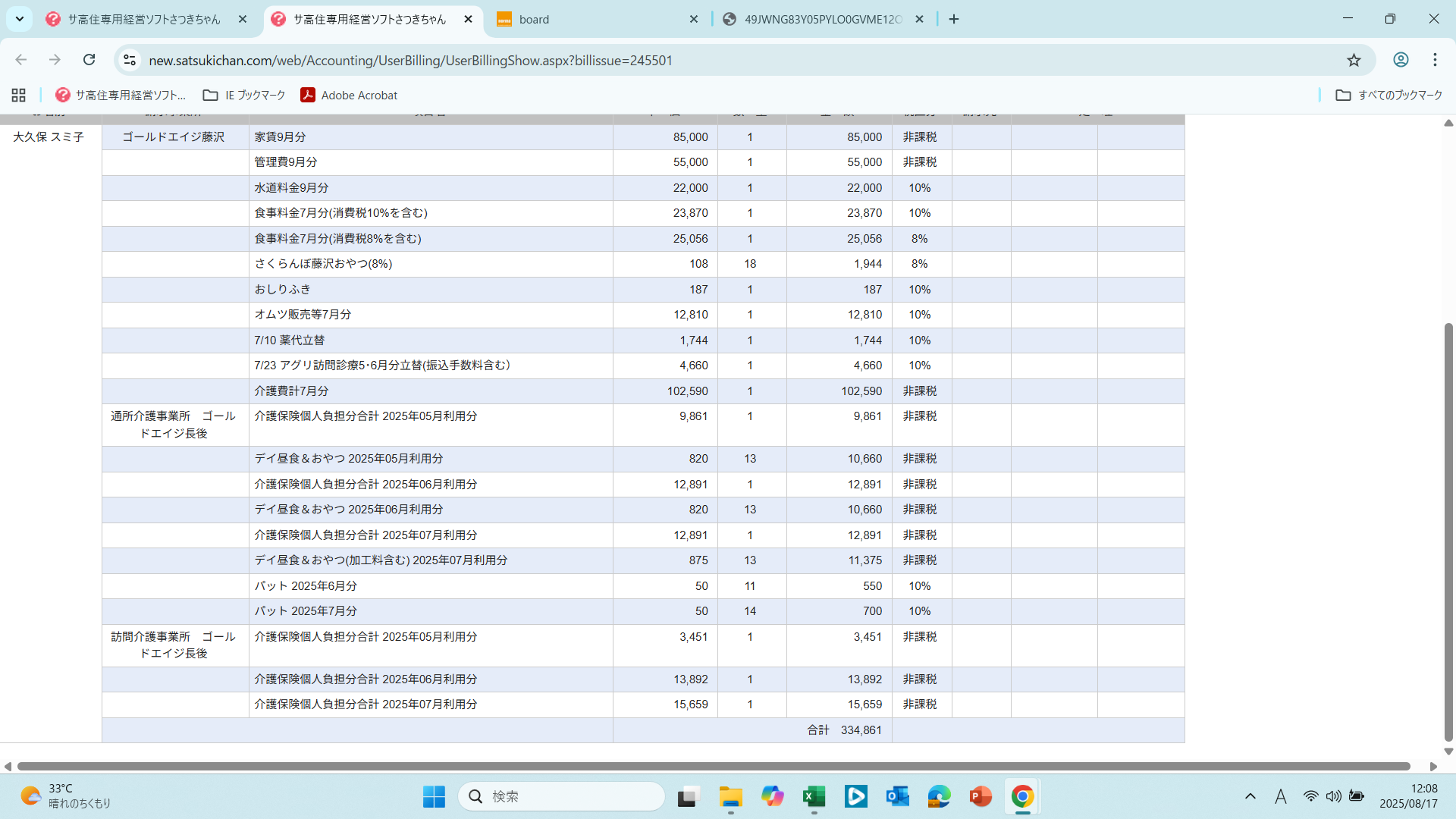This screenshot has height=819, width=1456.
Task: Open Outlook from the taskbar
Action: click(897, 796)
